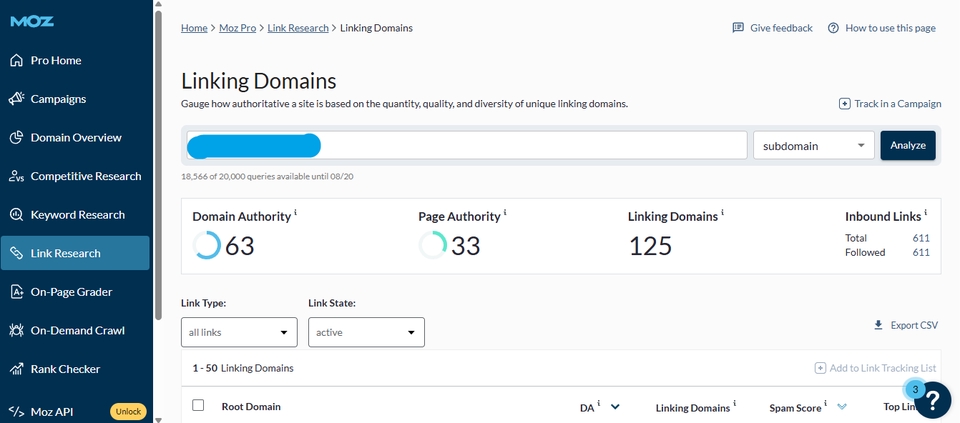Click the Export CSV download icon

(x=878, y=325)
